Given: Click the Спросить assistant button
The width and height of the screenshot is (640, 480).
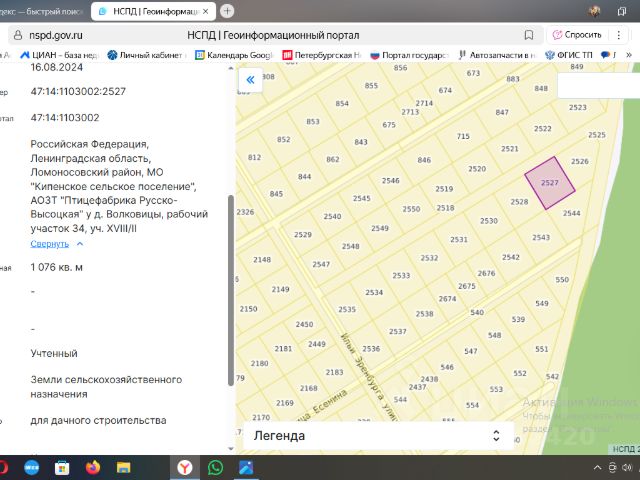Looking at the screenshot, I should coord(577,35).
